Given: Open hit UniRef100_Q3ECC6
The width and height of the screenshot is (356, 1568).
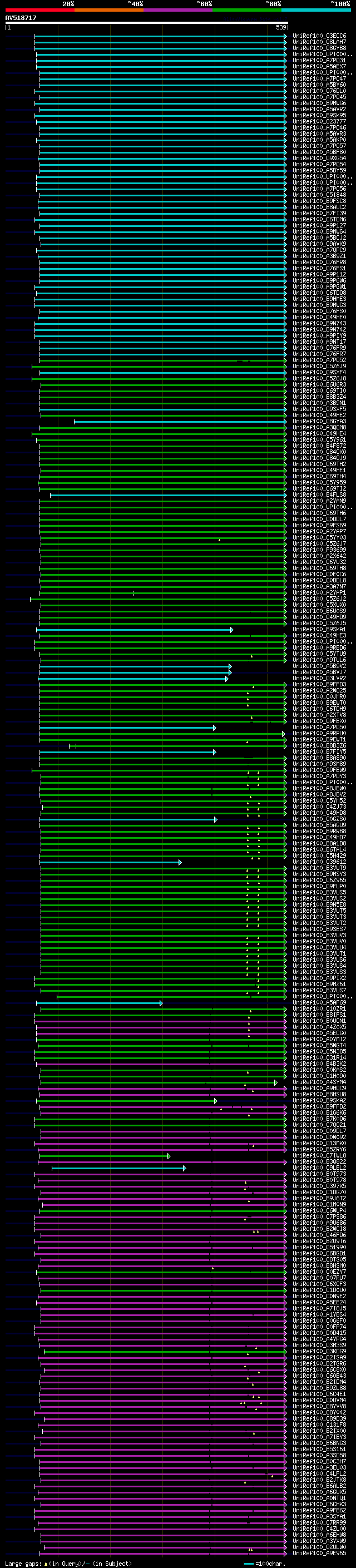Looking at the screenshot, I should pyautogui.click(x=319, y=36).
